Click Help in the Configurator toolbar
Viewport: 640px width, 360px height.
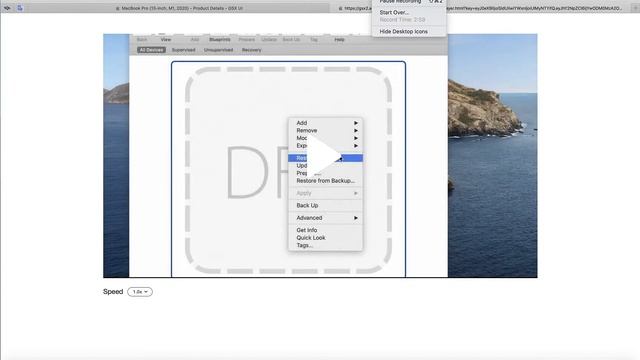click(x=339, y=40)
